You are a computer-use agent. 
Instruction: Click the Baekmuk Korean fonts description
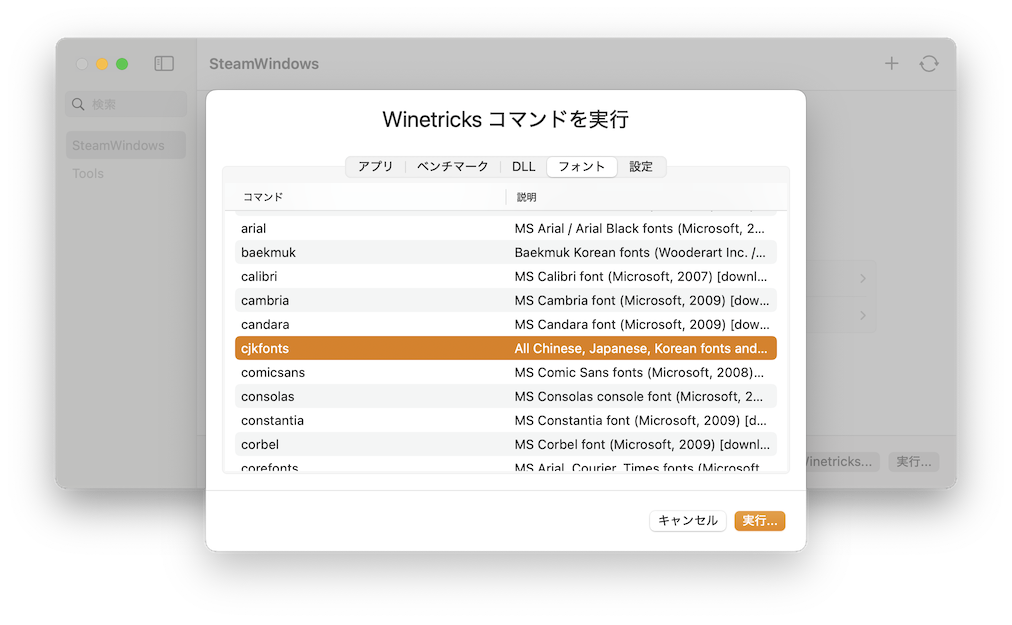coord(640,252)
